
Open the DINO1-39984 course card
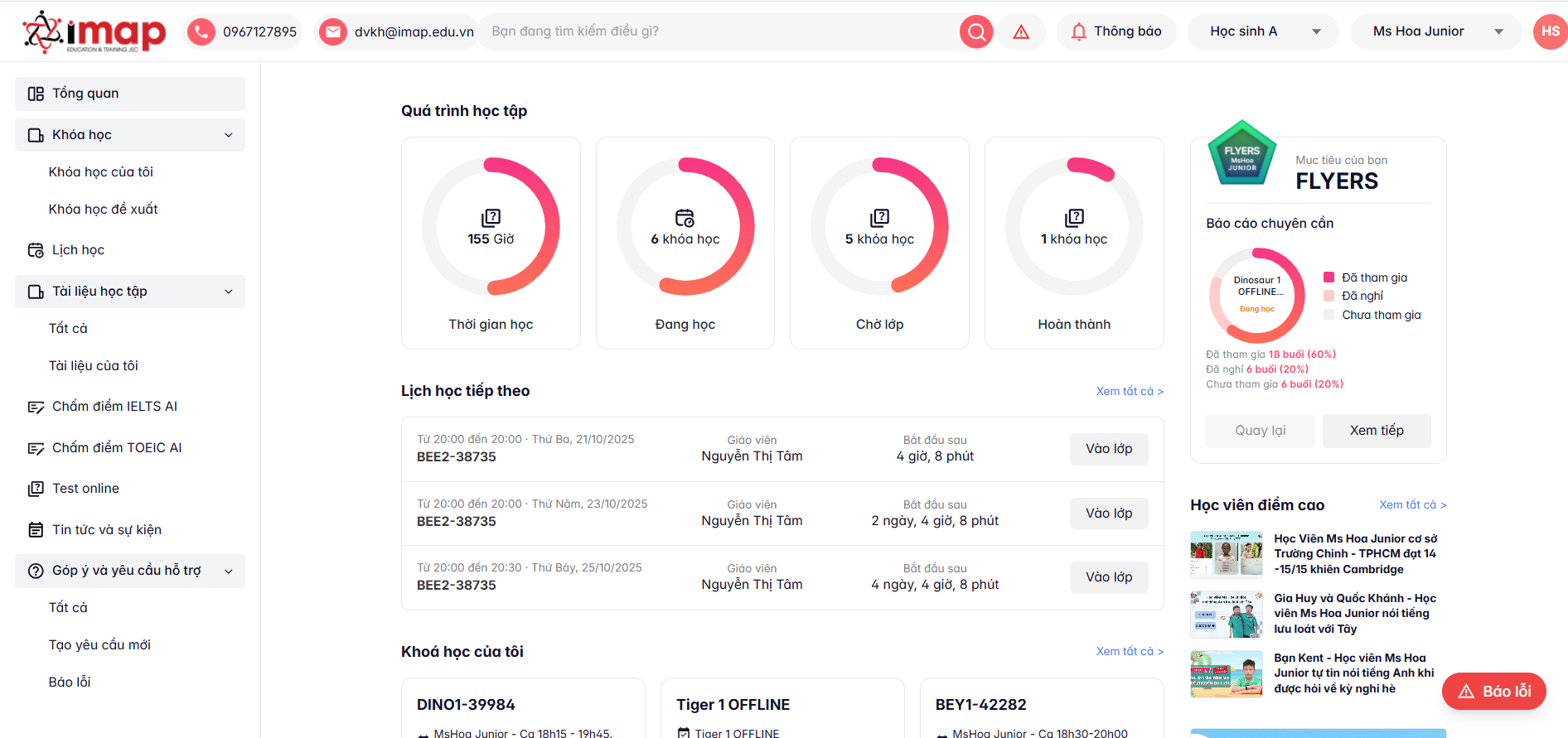pos(523,708)
